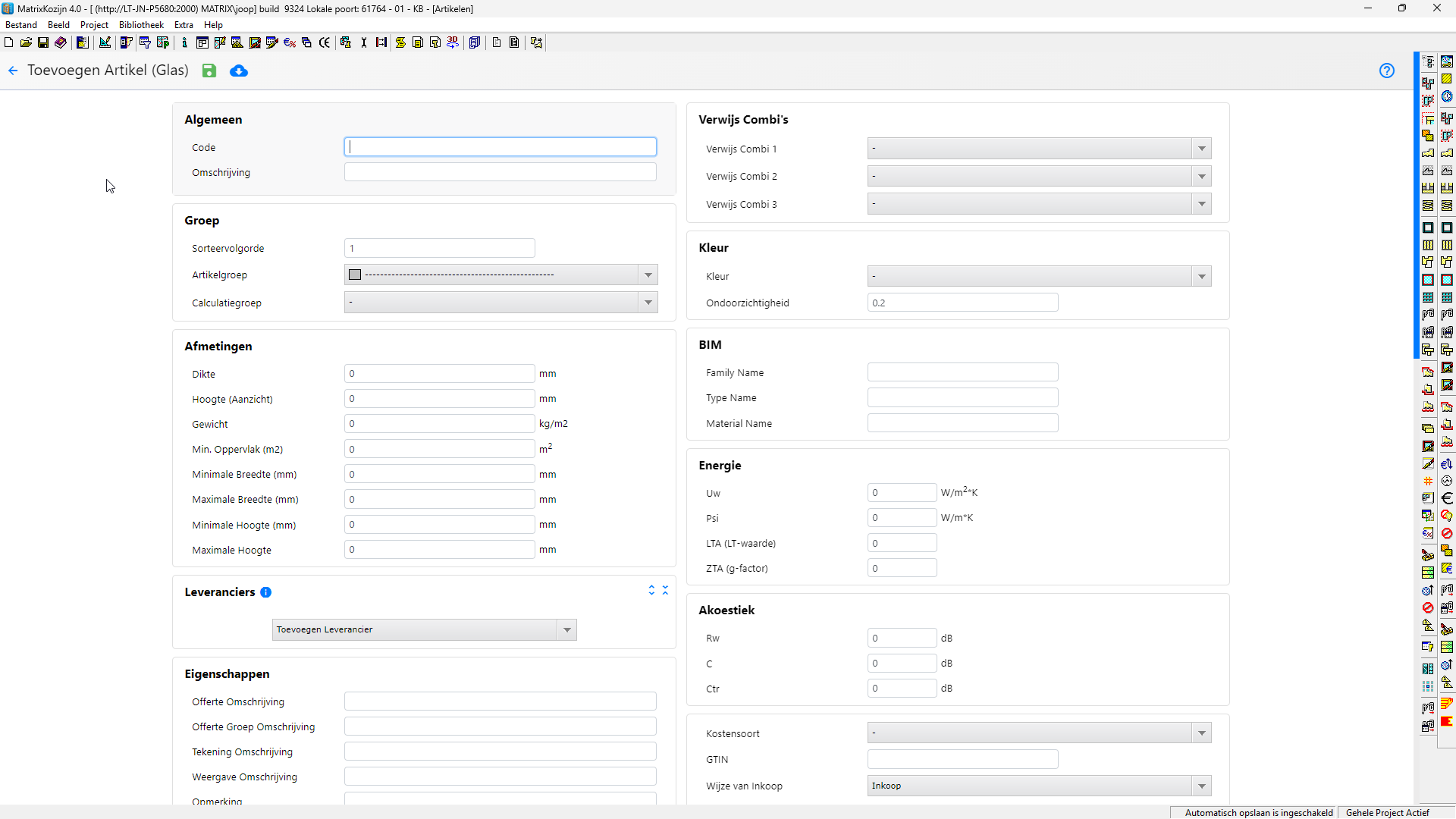Save using the diskette toolbar icon
Viewport: 1456px width, 819px height.
tap(42, 42)
